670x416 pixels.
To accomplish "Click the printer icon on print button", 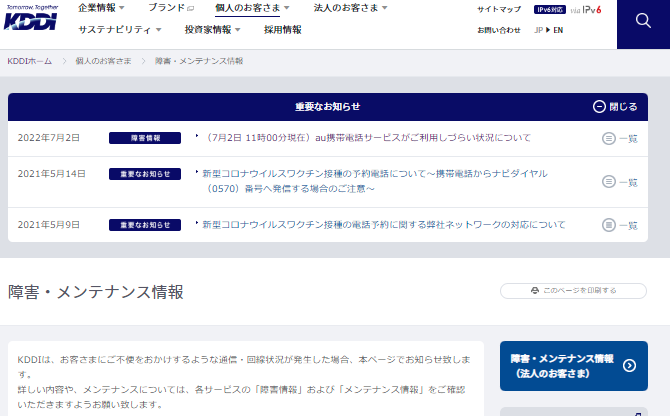I will pos(535,290).
